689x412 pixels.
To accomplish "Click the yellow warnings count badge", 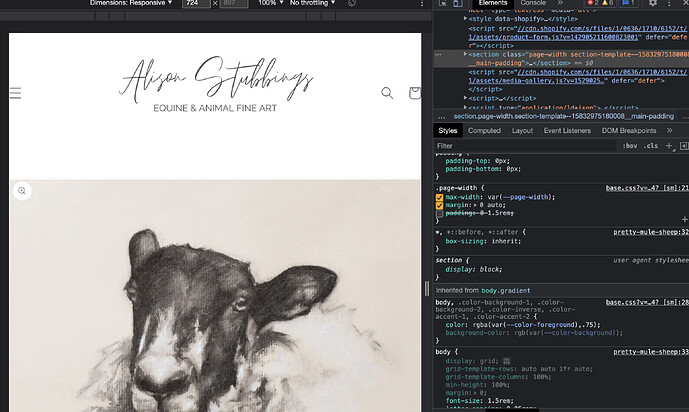I will click(607, 3).
